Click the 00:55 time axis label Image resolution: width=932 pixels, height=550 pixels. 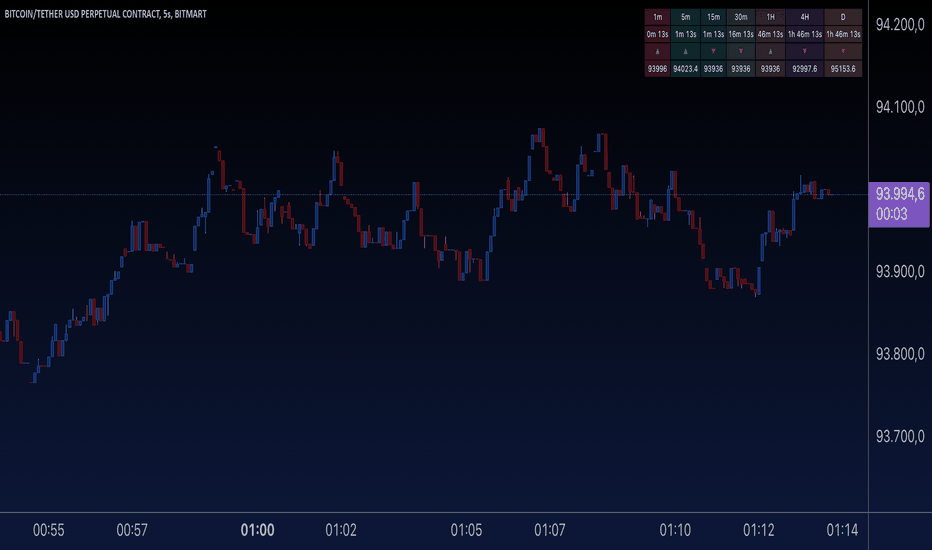(49, 530)
